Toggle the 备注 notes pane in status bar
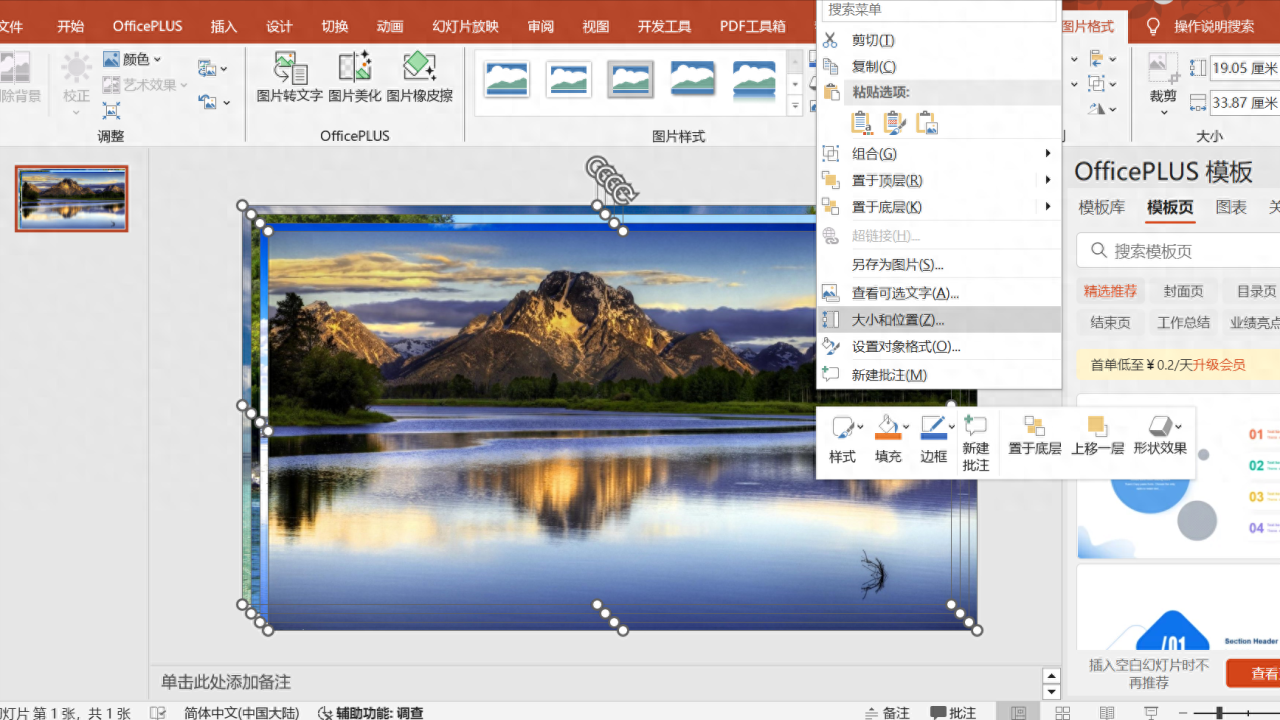 coord(886,712)
